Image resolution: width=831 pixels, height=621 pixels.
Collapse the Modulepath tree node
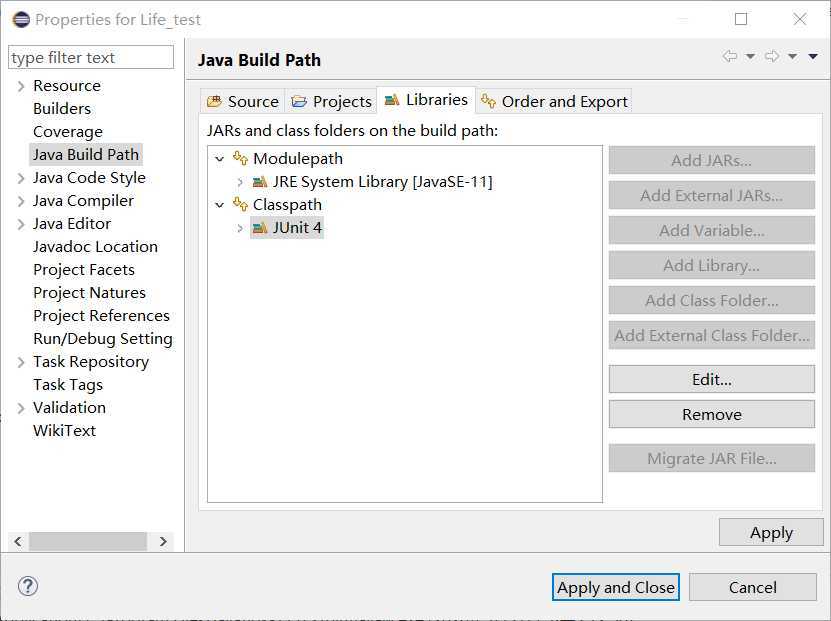tap(220, 159)
